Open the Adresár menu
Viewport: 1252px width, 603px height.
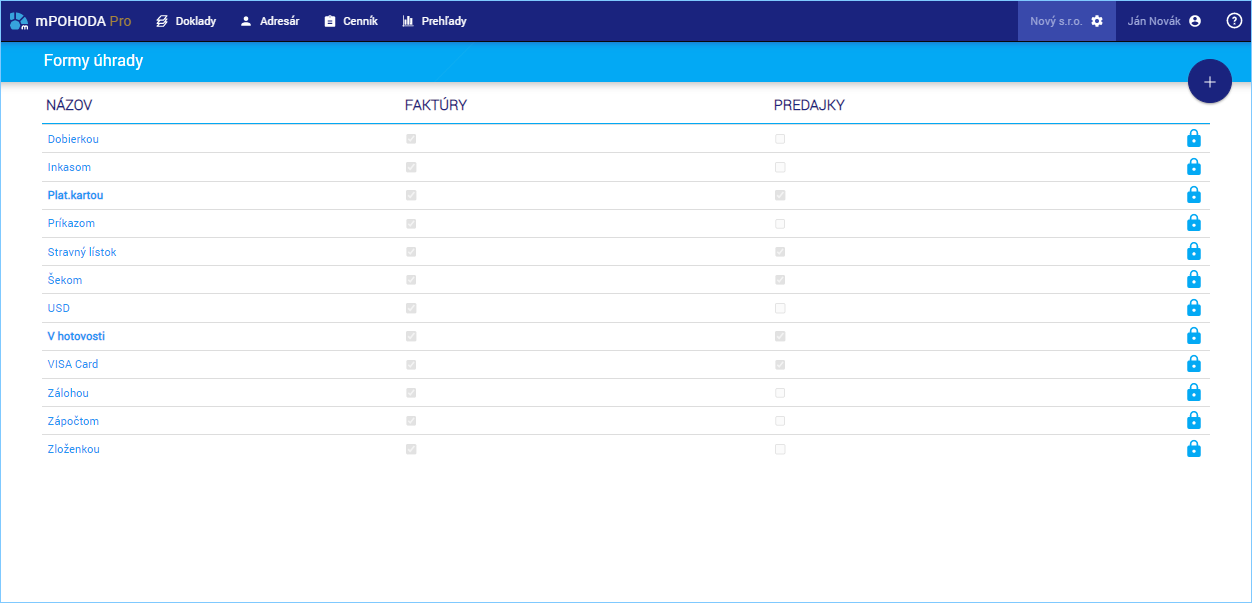(x=270, y=21)
